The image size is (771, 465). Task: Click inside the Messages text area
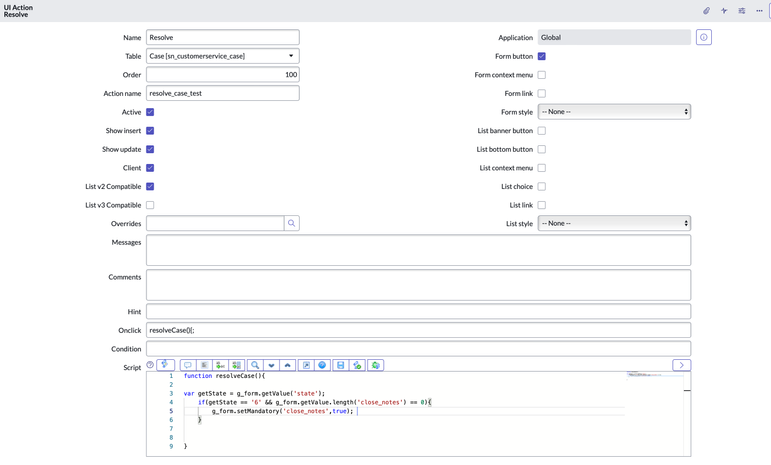click(x=418, y=250)
